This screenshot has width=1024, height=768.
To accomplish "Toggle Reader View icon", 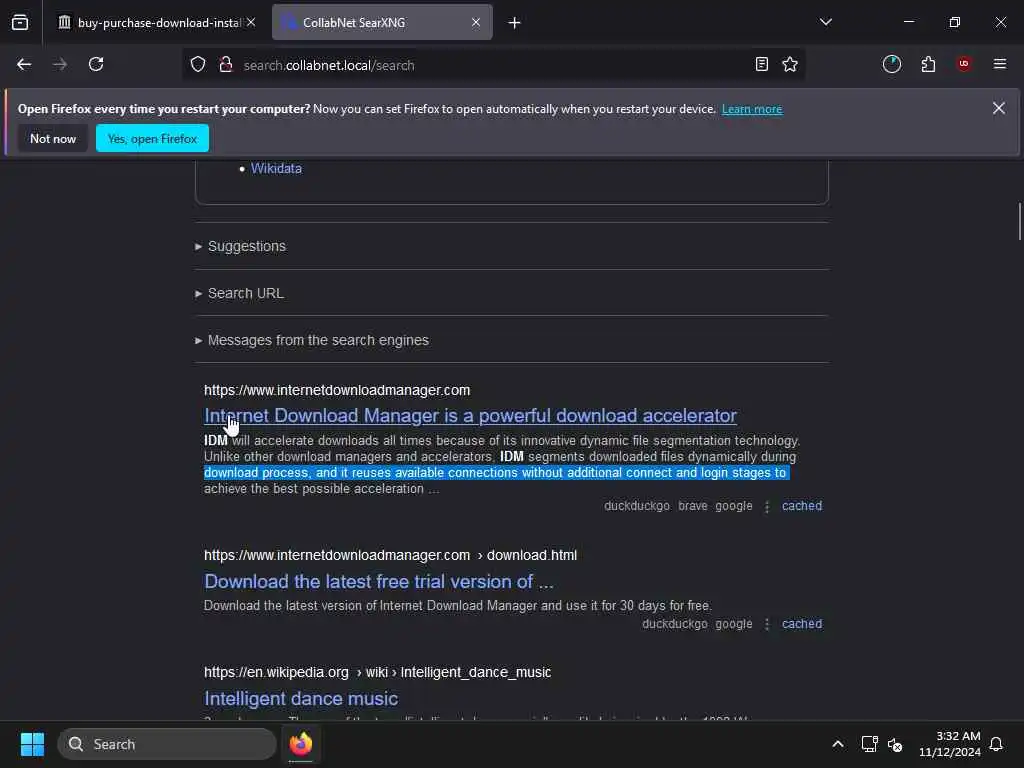I will [761, 64].
